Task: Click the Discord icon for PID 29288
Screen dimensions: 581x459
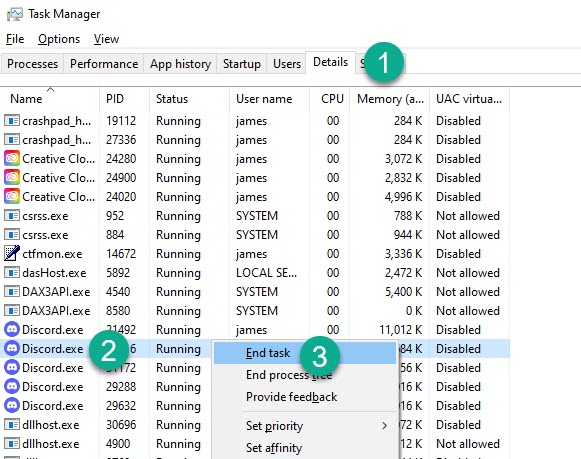Action: tap(12, 386)
